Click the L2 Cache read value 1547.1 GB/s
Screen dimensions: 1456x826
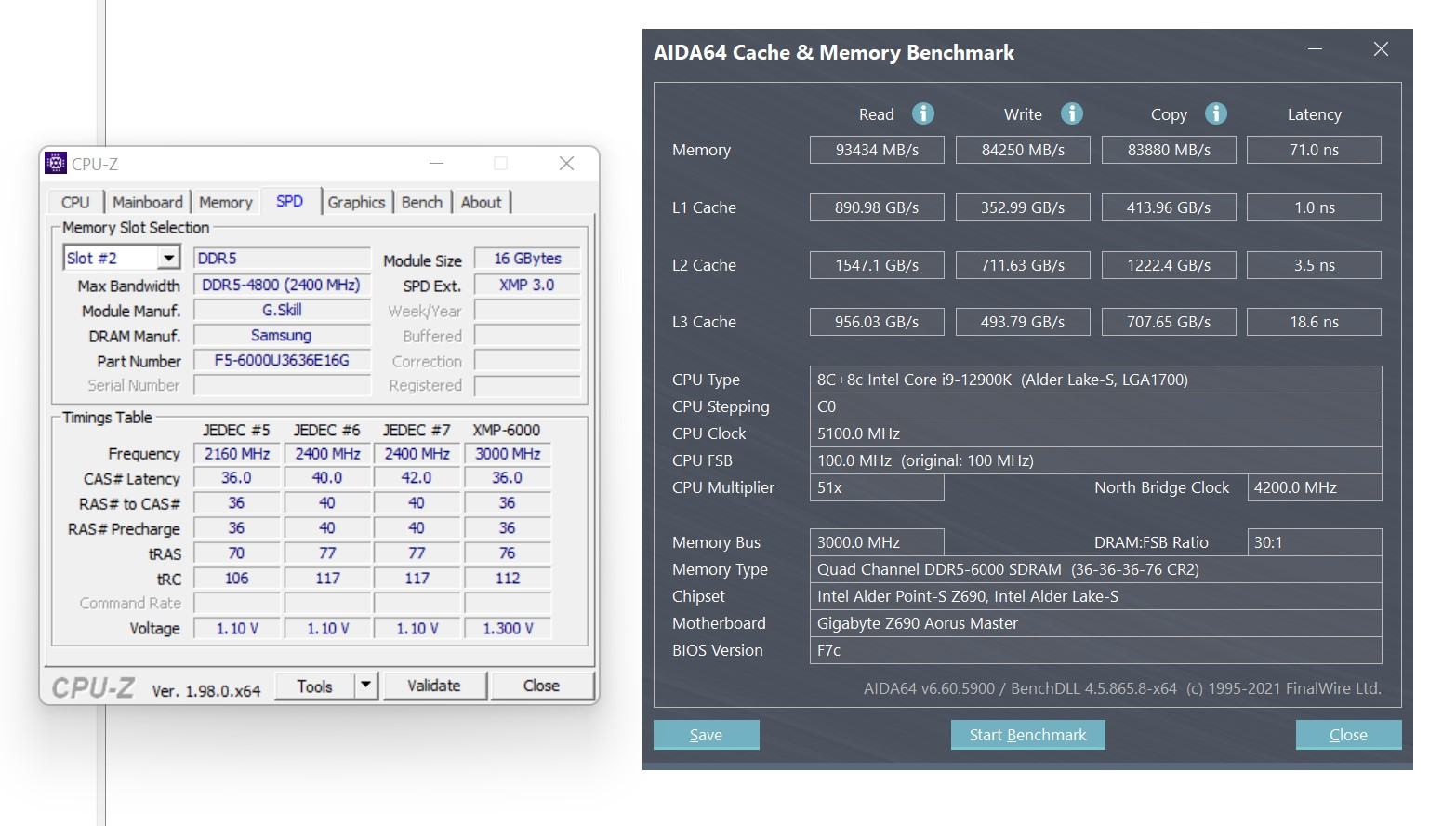(x=877, y=265)
